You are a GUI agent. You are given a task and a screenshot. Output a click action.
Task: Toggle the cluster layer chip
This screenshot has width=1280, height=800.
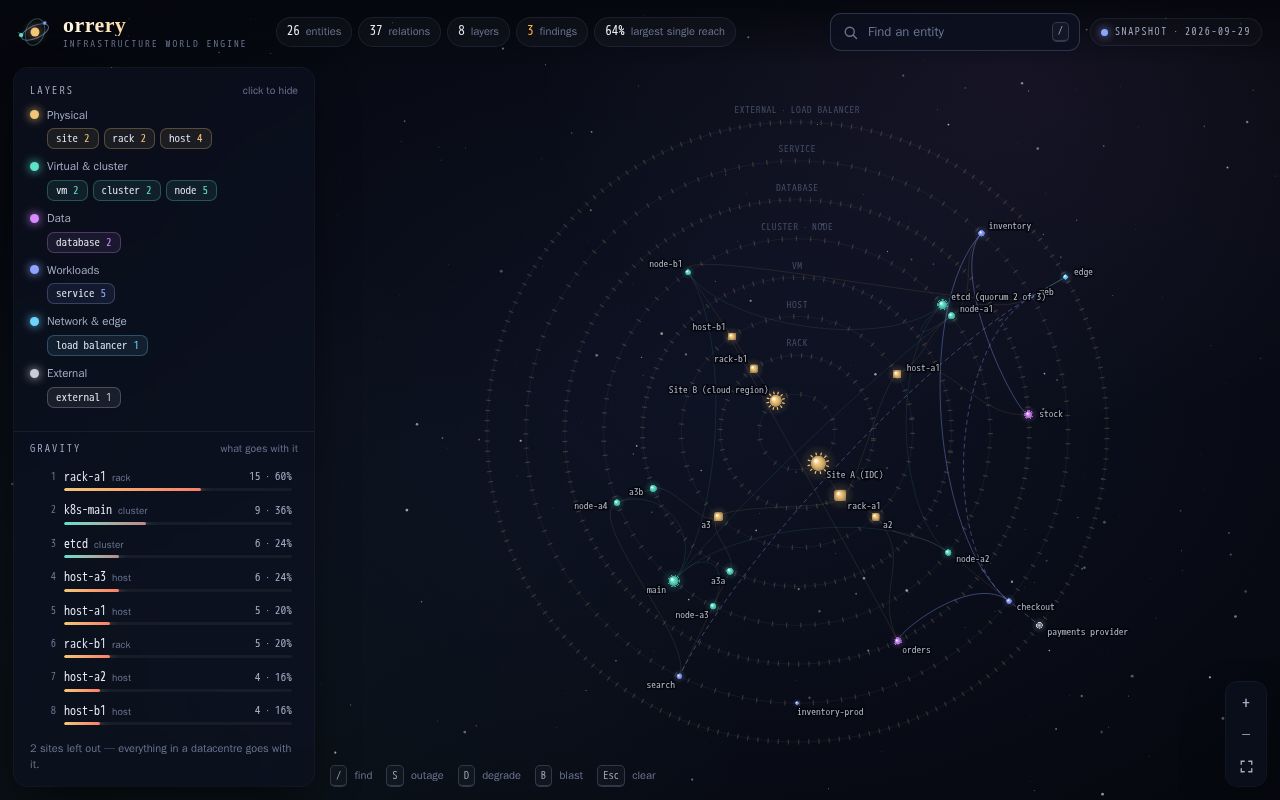coord(127,191)
